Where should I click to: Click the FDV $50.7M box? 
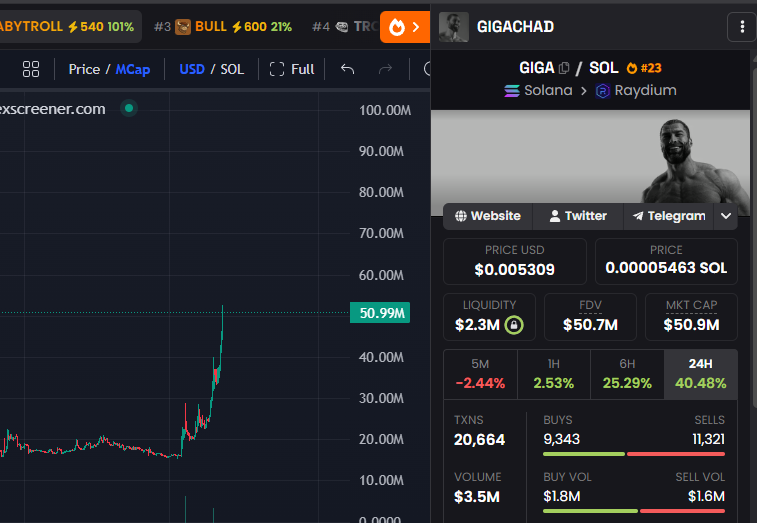pos(590,317)
